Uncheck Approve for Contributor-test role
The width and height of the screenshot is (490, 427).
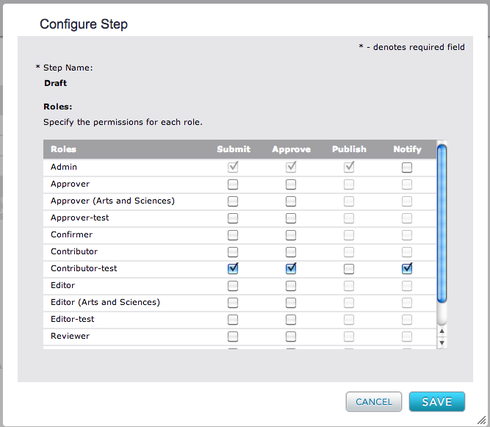click(x=291, y=269)
